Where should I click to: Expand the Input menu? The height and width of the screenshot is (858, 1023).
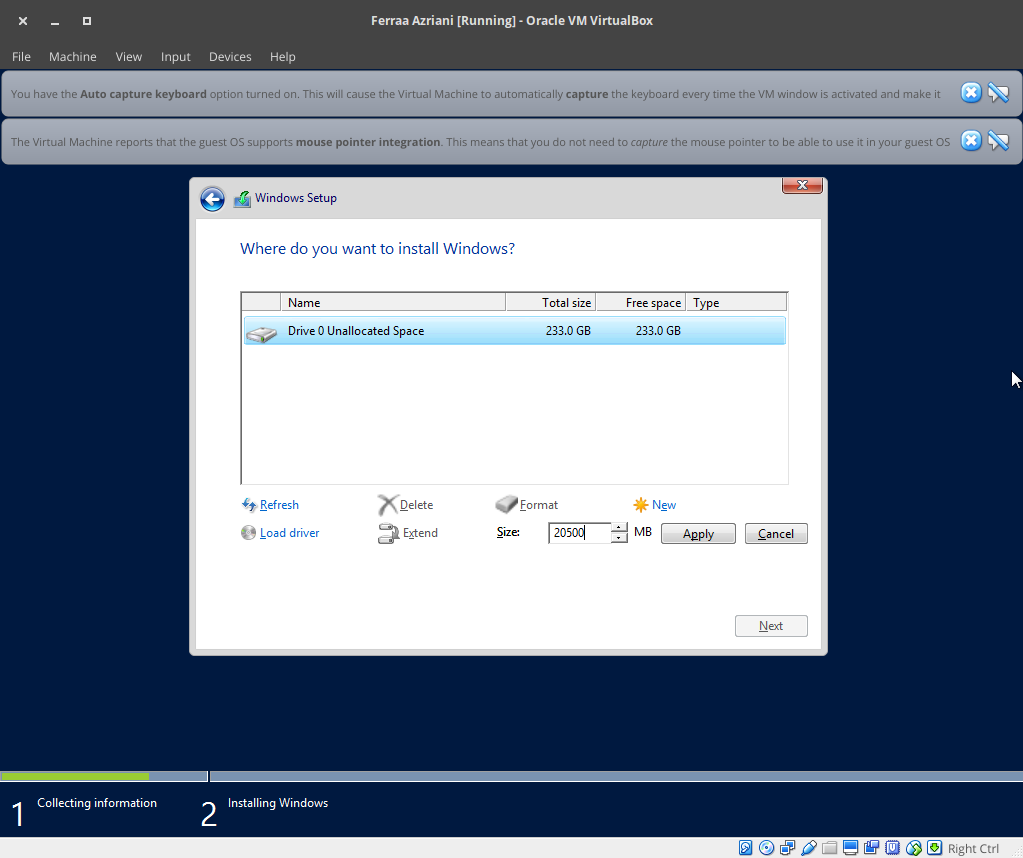pyautogui.click(x=175, y=57)
